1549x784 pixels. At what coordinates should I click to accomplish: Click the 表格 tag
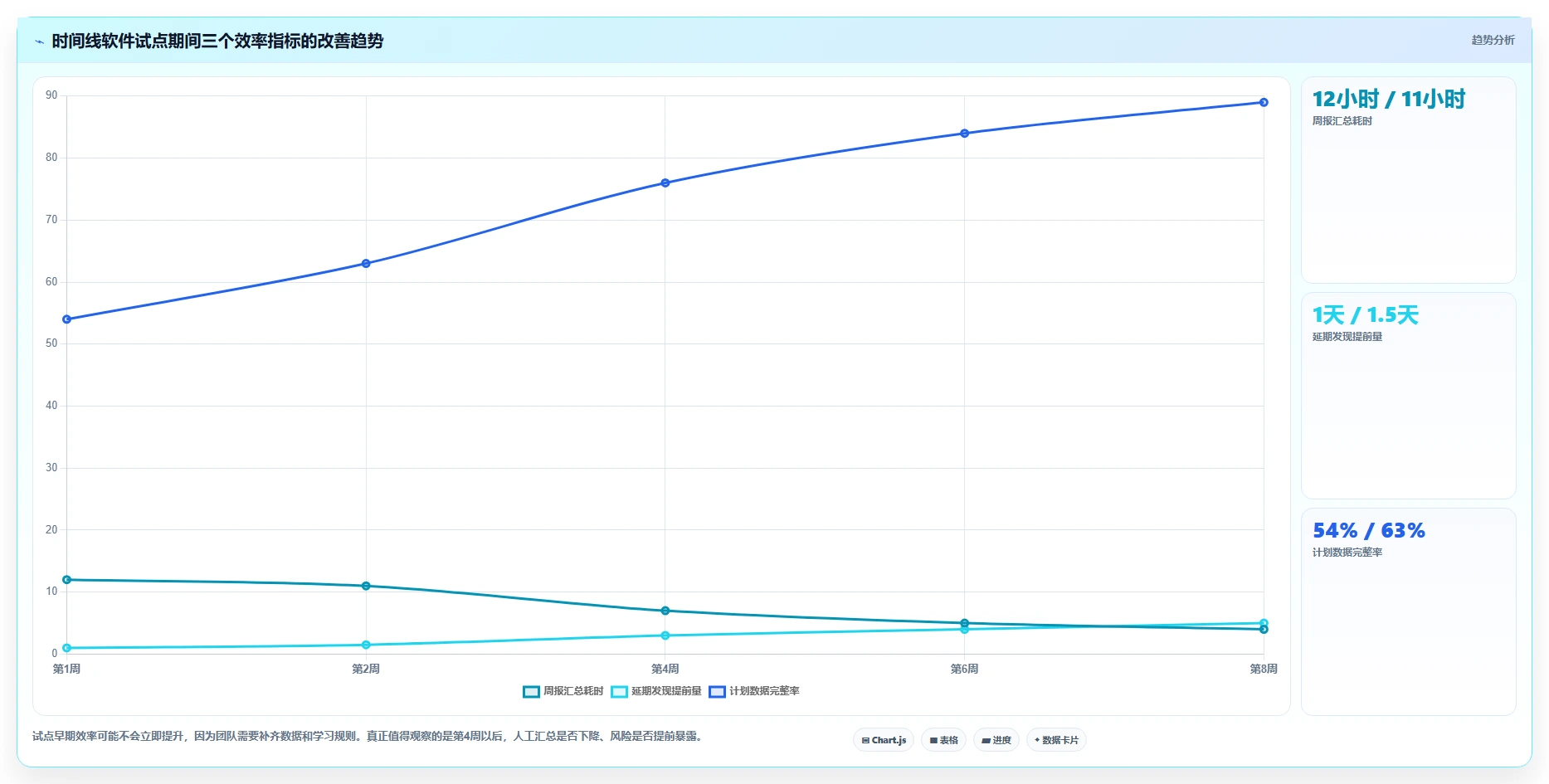pyautogui.click(x=943, y=740)
